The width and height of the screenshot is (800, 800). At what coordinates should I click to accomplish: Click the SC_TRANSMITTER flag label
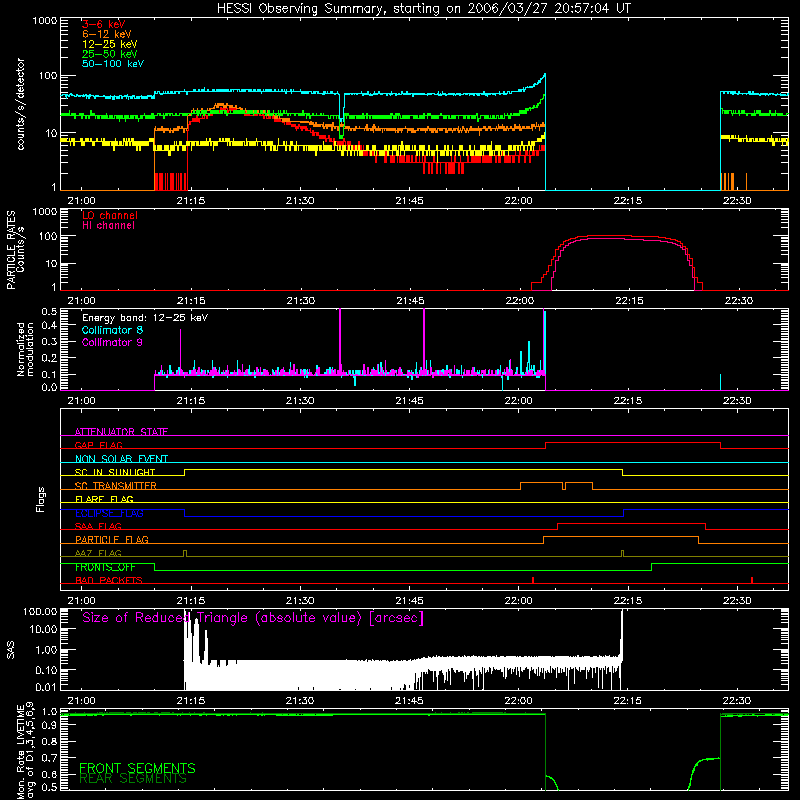(115, 486)
